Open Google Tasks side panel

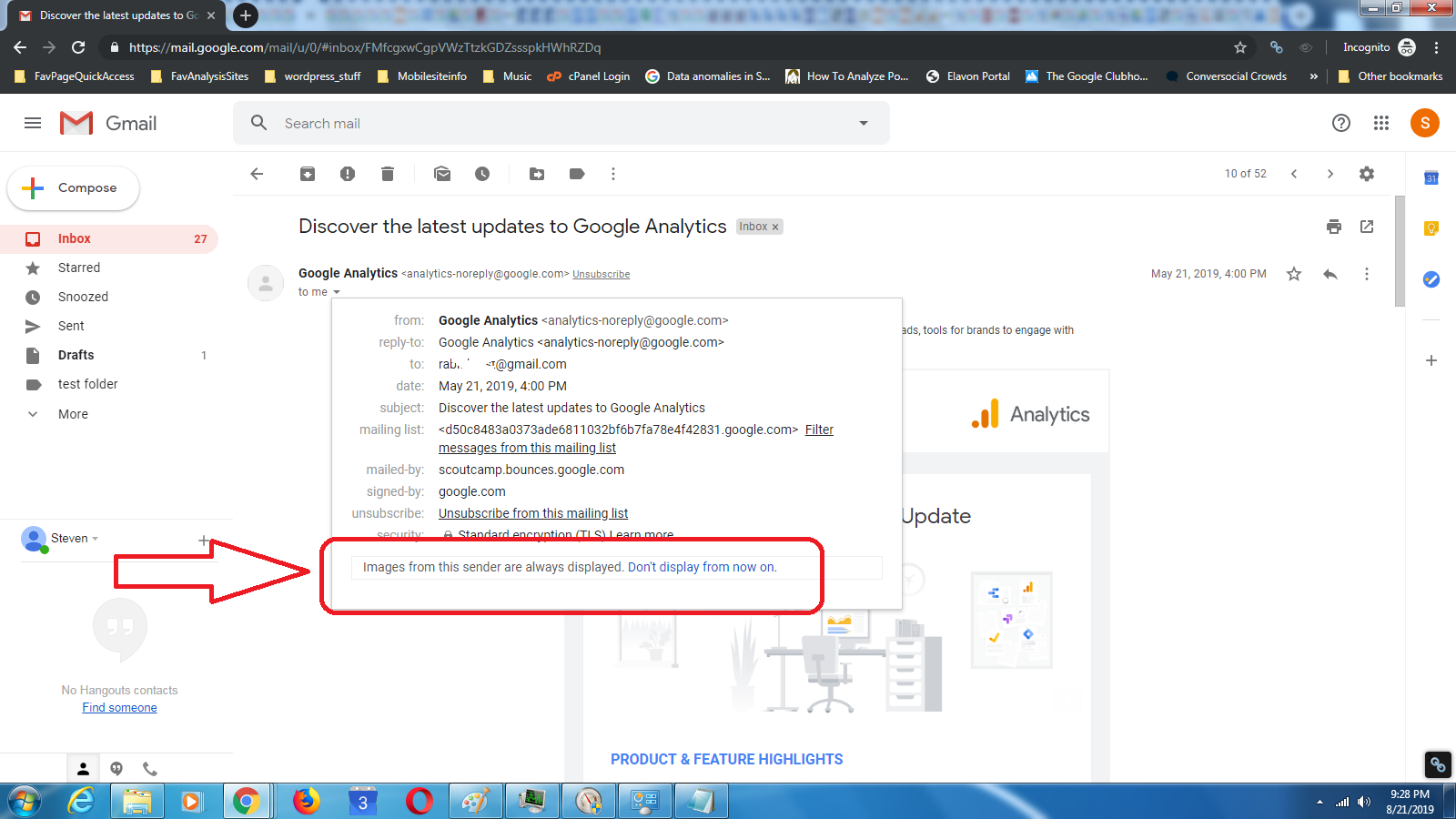coord(1431,279)
